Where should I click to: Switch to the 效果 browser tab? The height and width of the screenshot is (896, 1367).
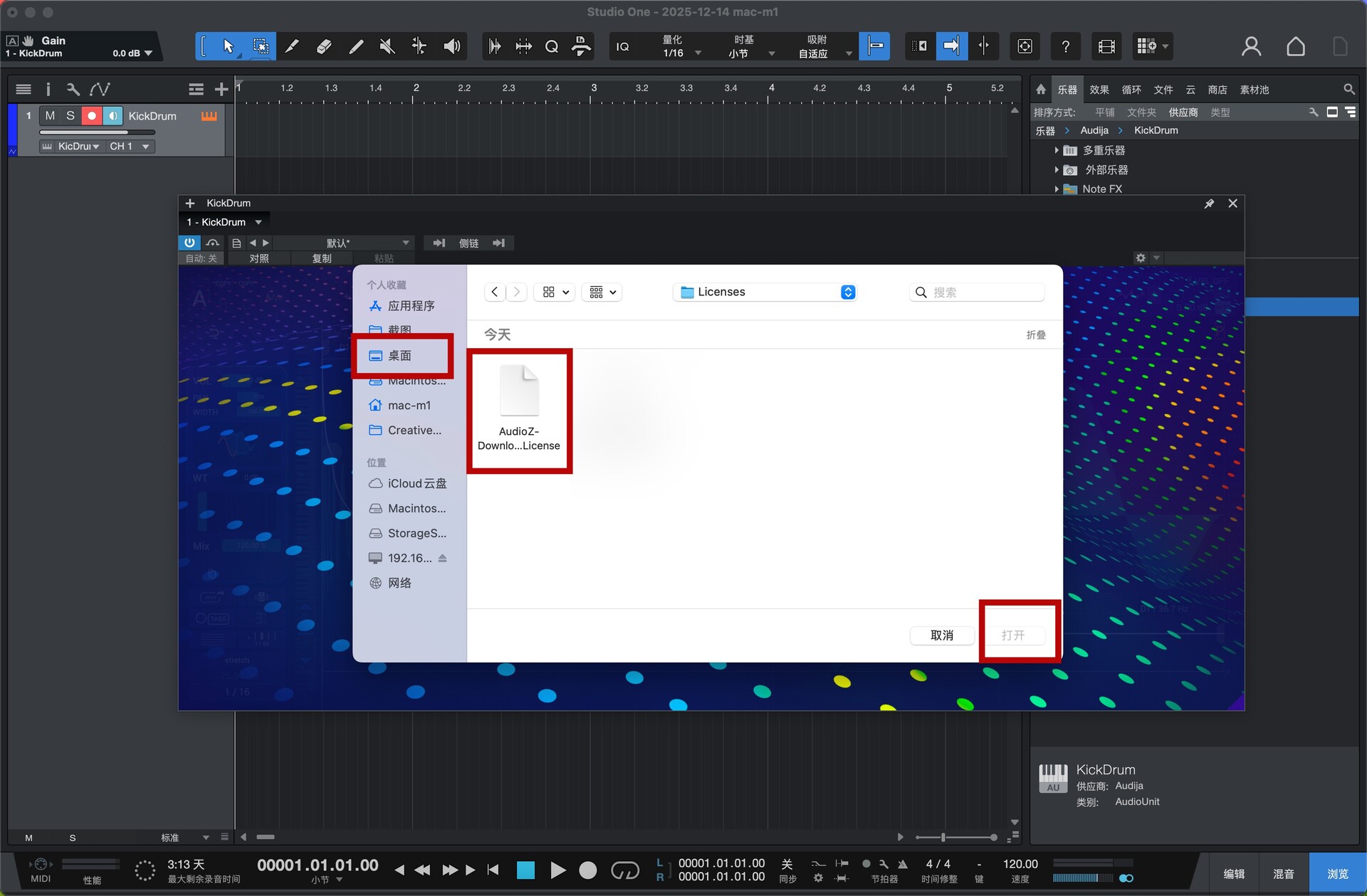[x=1099, y=90]
